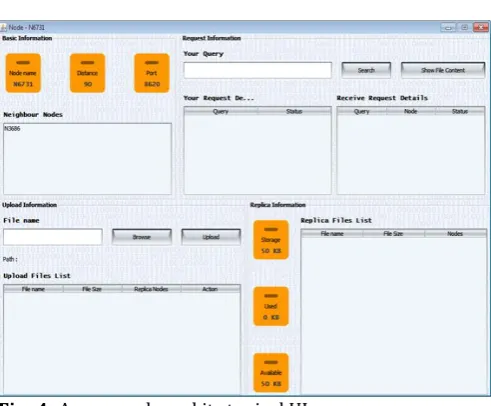Minimize the Node - N6731 window
This screenshot has width=491, height=406.
pos(448,27)
